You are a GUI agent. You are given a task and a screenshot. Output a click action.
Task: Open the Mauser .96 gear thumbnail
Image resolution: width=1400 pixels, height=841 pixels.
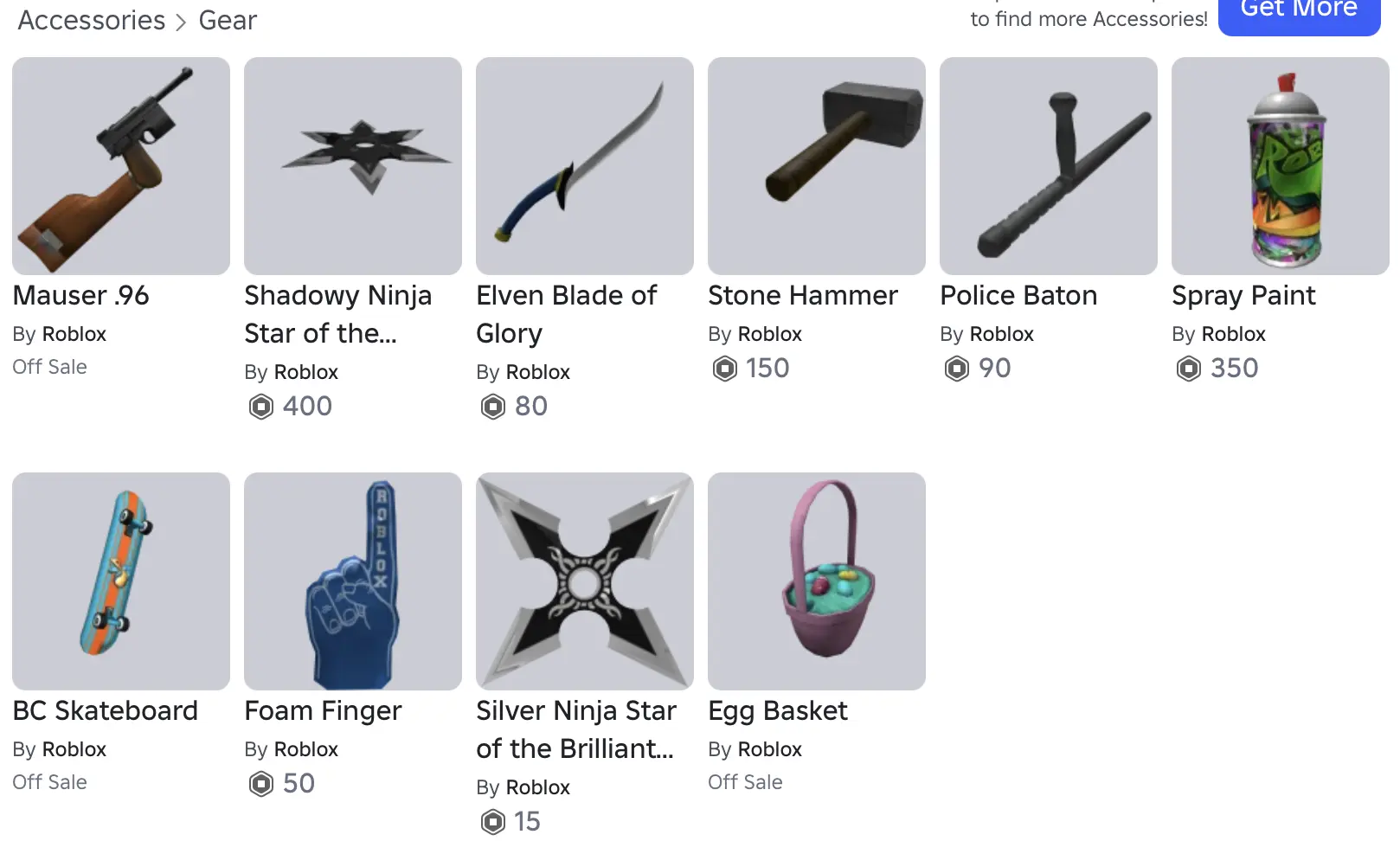(121, 166)
